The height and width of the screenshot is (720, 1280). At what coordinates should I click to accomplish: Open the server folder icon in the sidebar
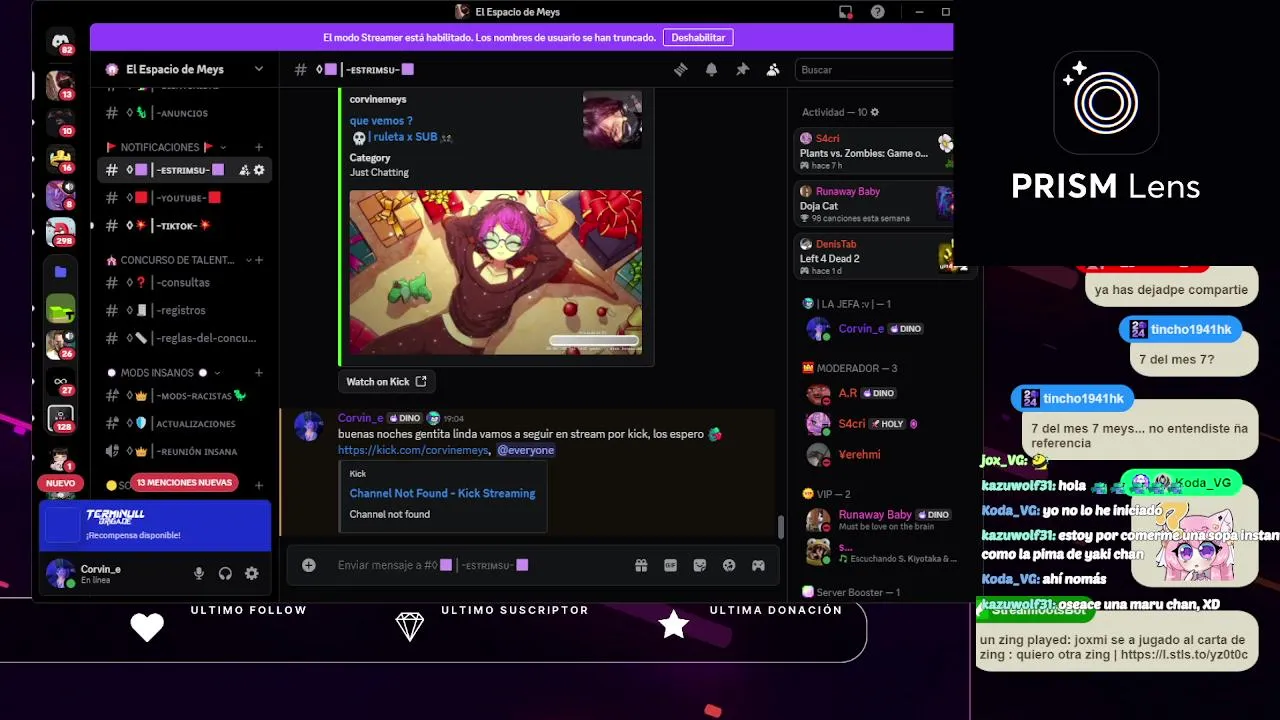click(60, 272)
